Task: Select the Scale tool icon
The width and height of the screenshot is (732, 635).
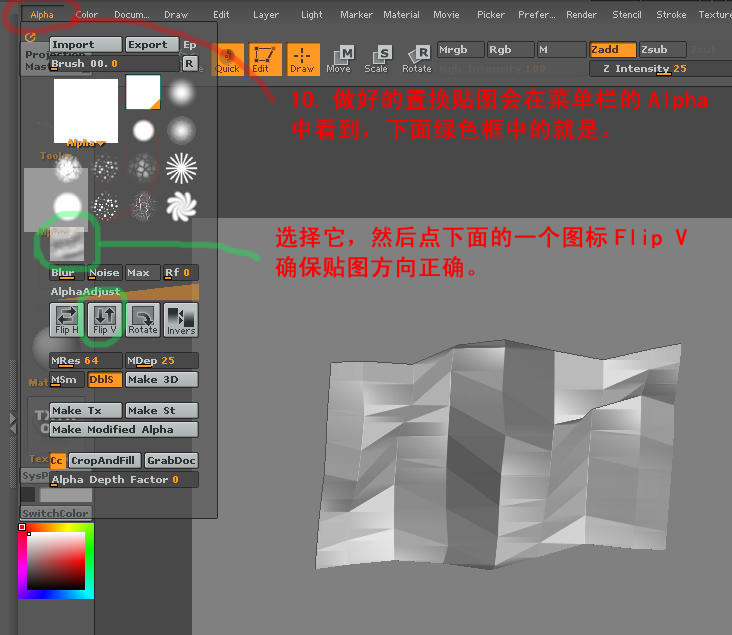Action: tap(377, 59)
